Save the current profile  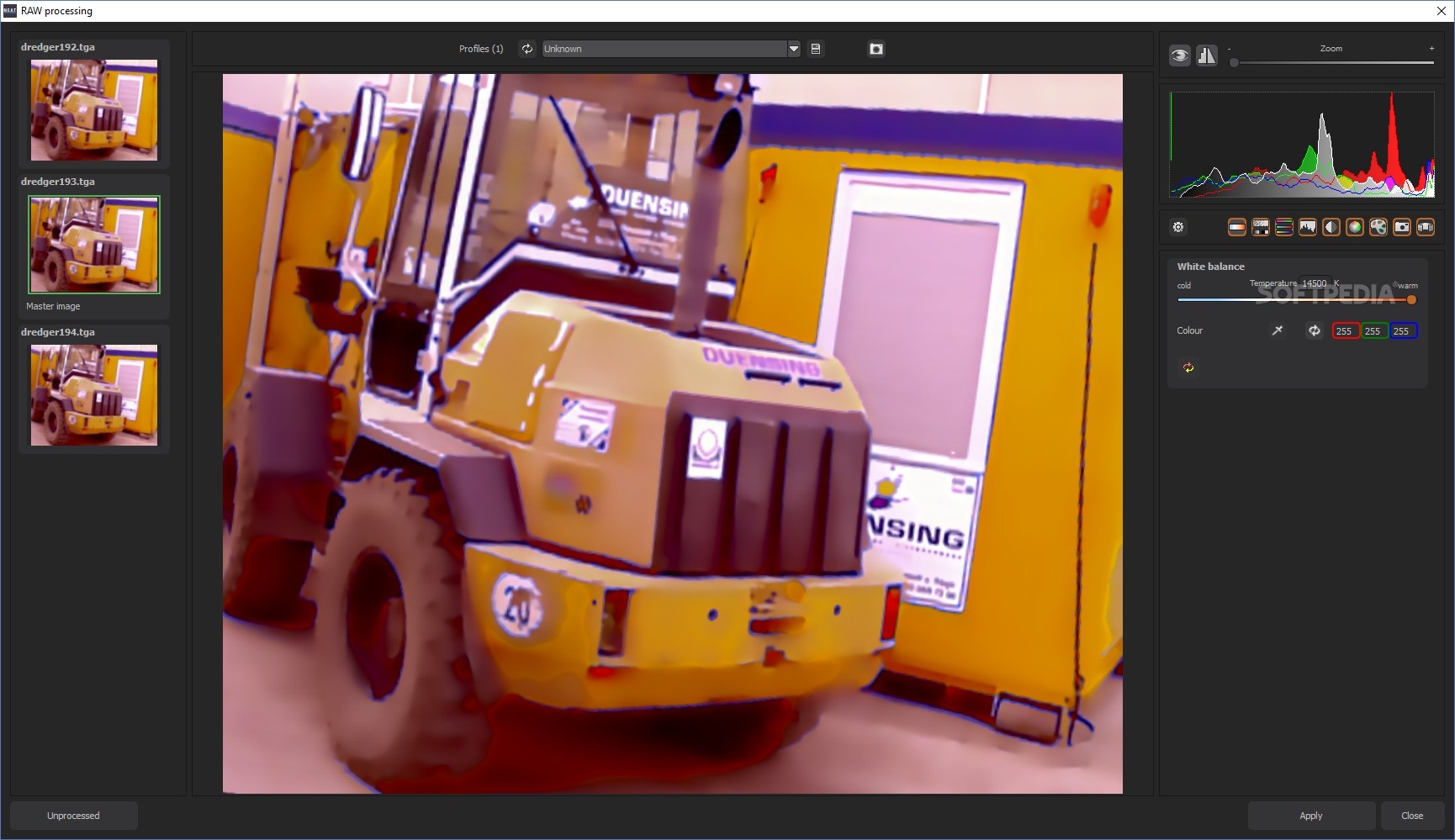pyautogui.click(x=815, y=49)
